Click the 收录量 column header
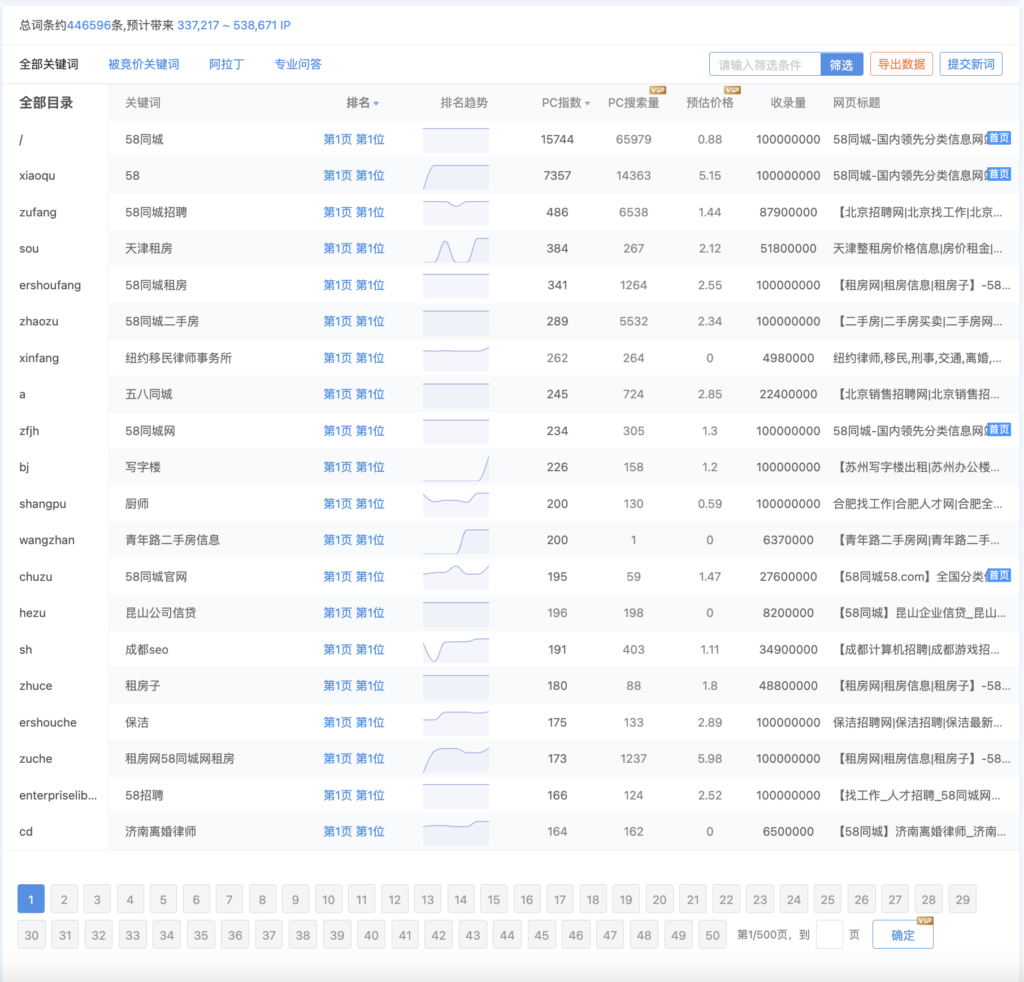This screenshot has height=982, width=1024. pos(788,103)
